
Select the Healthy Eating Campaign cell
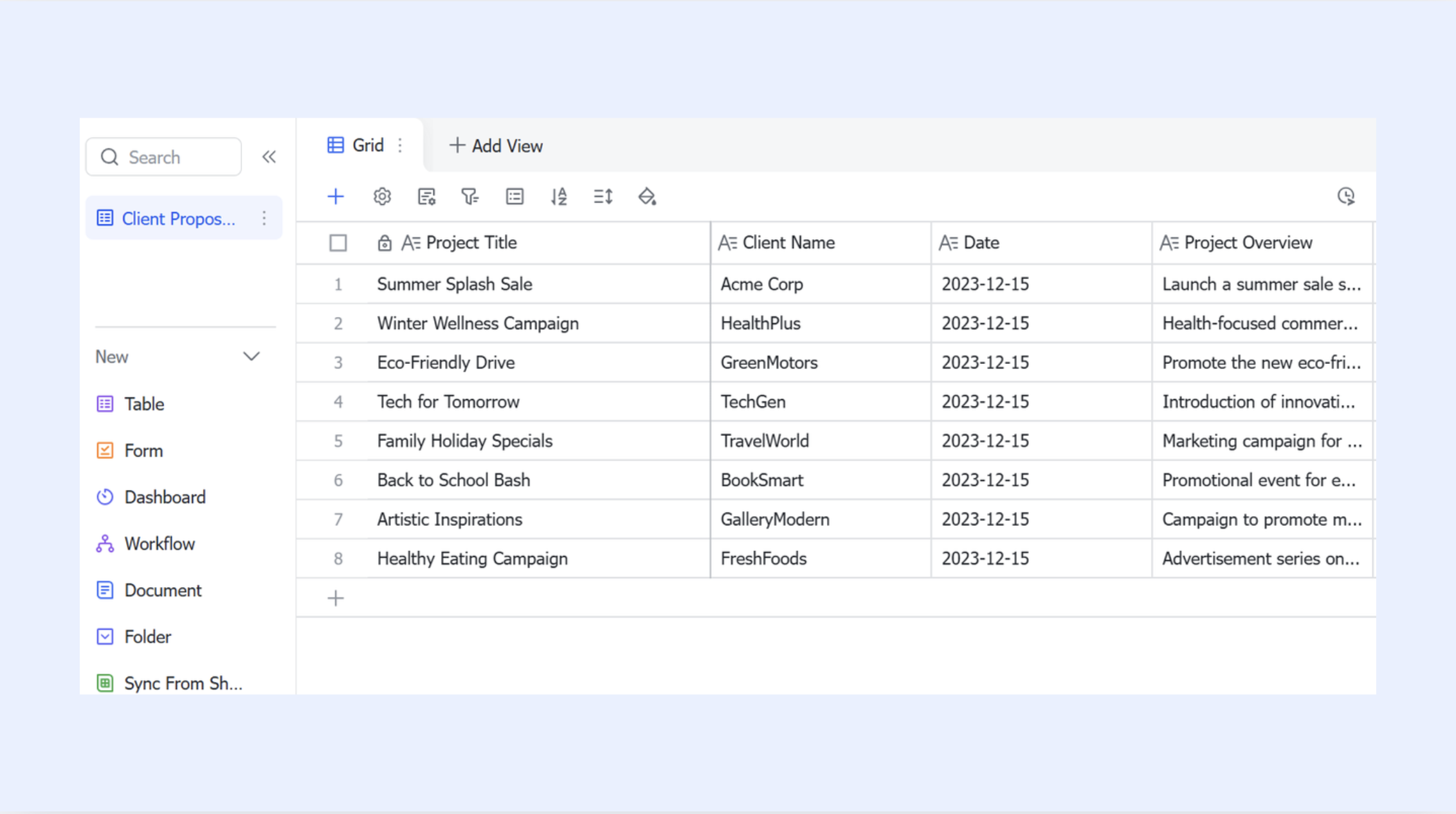539,559
